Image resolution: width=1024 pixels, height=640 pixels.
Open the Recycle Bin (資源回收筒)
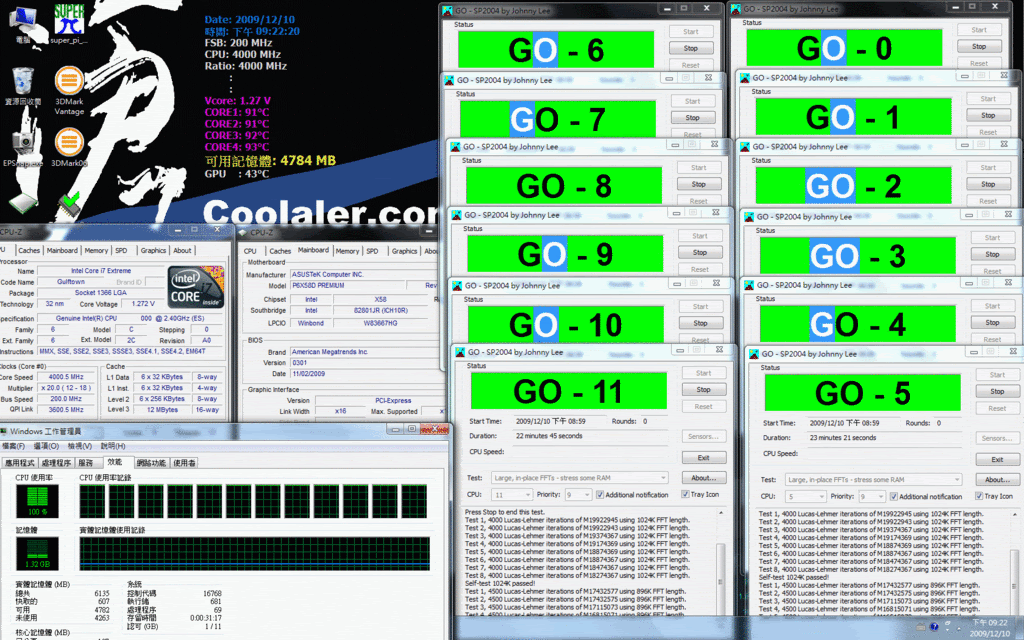21,80
